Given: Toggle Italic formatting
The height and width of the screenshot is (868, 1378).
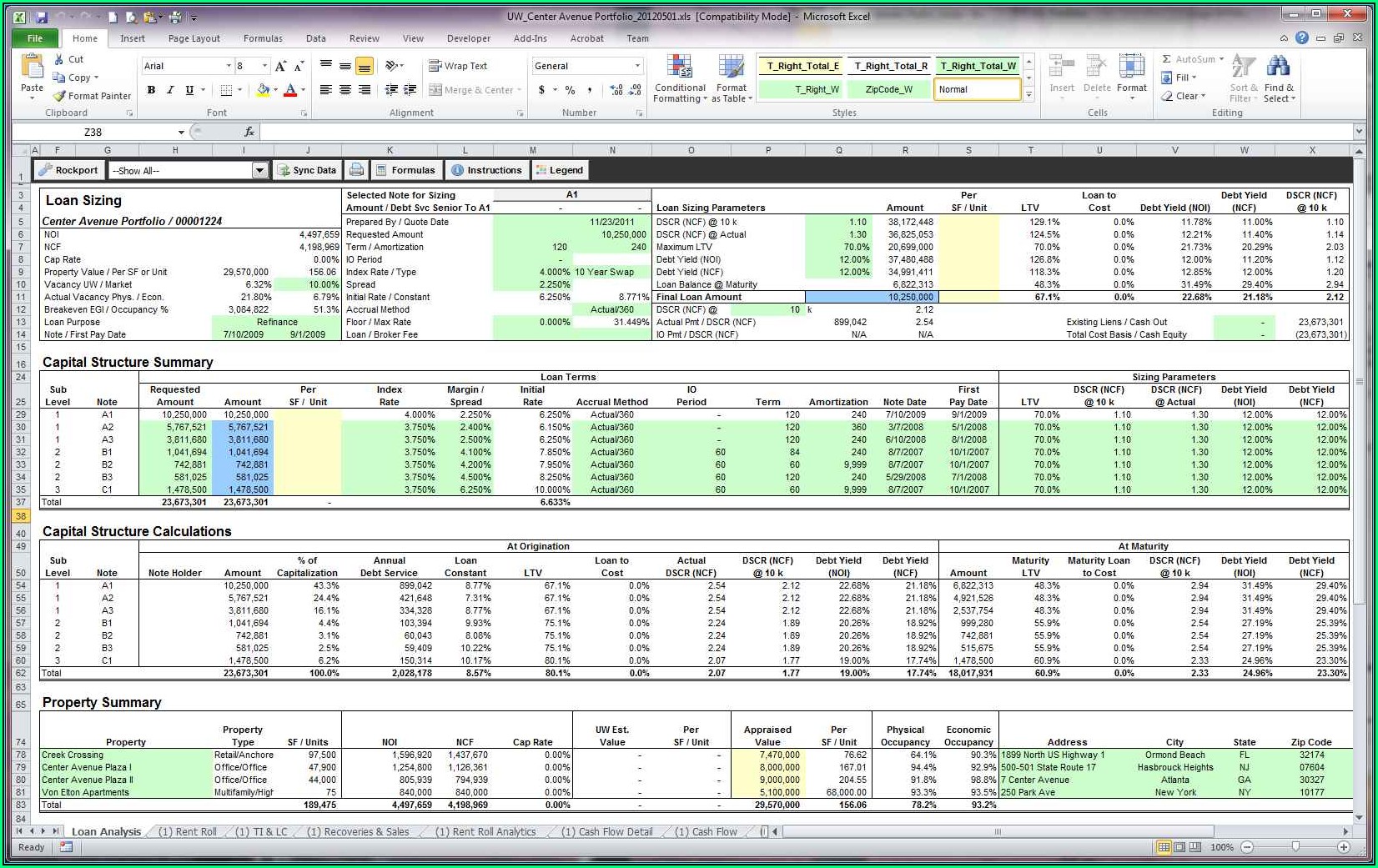Looking at the screenshot, I should tap(170, 90).
